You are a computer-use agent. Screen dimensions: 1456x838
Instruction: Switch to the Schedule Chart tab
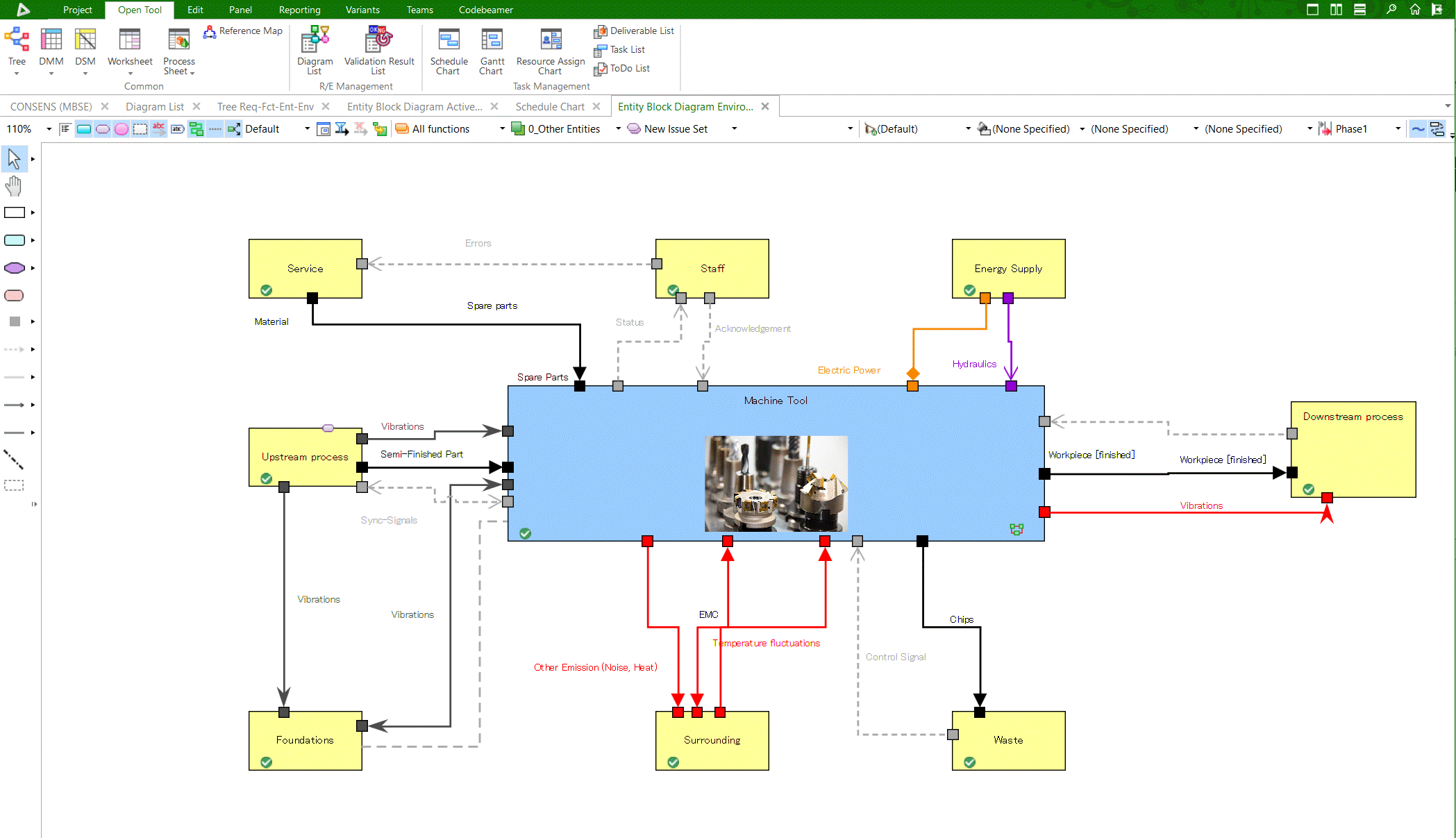point(549,106)
